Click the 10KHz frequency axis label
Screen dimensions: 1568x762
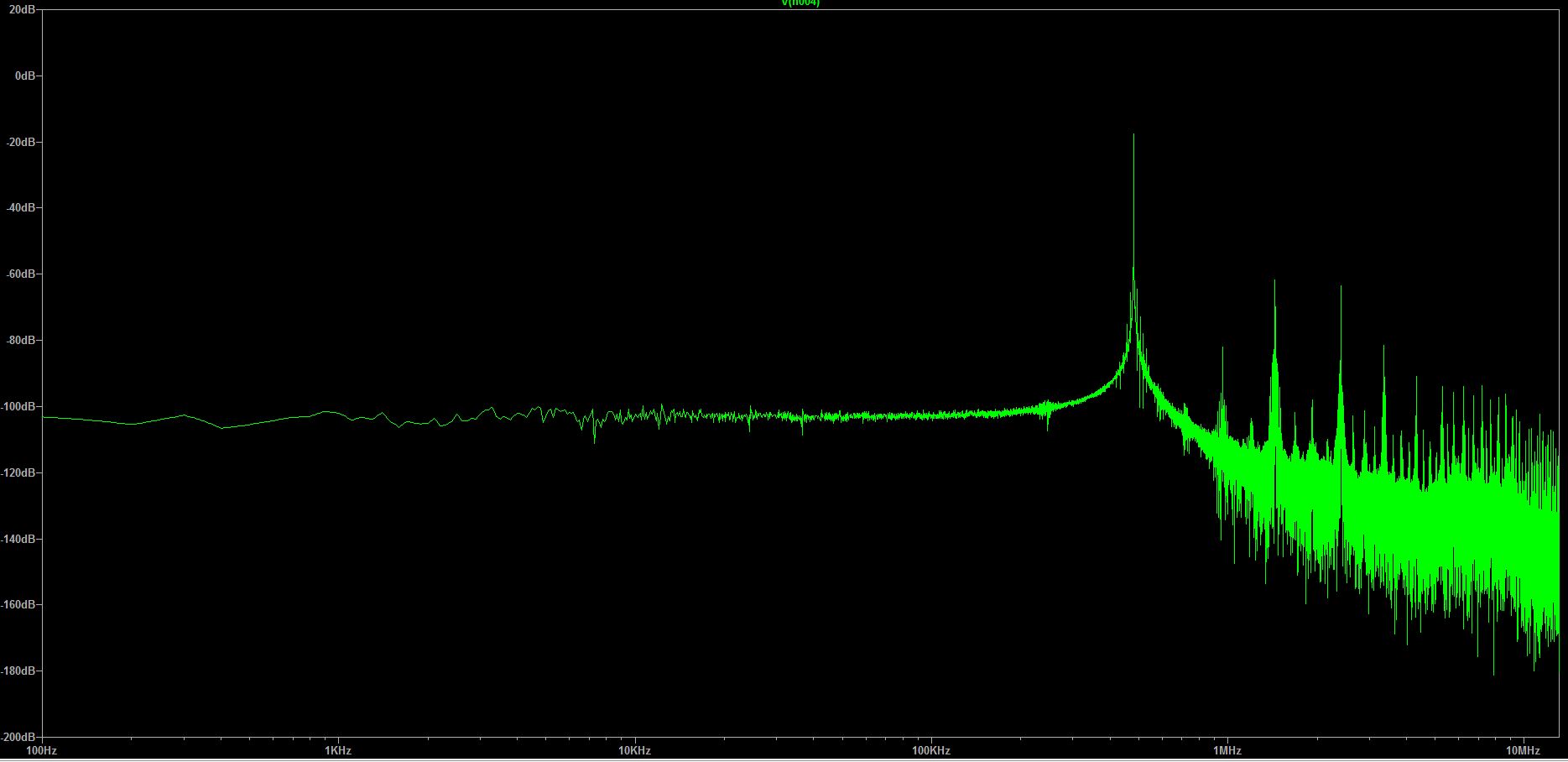634,751
